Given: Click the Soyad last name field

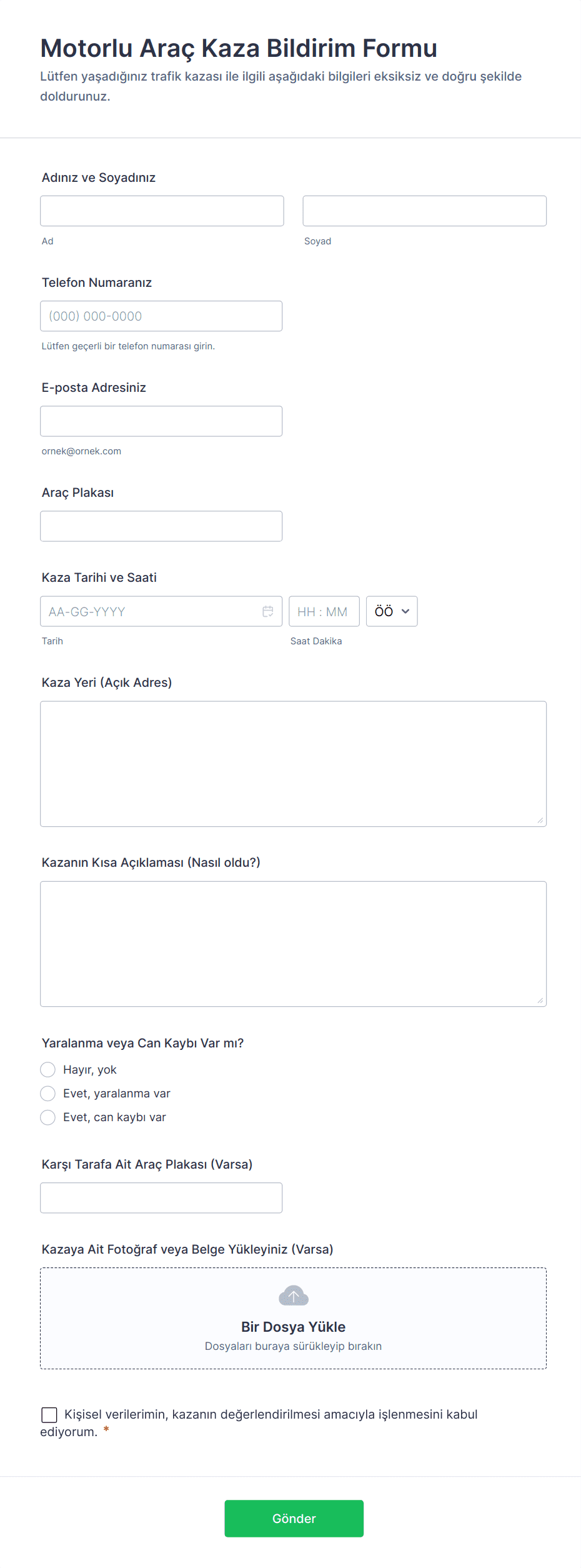Looking at the screenshot, I should click(425, 211).
